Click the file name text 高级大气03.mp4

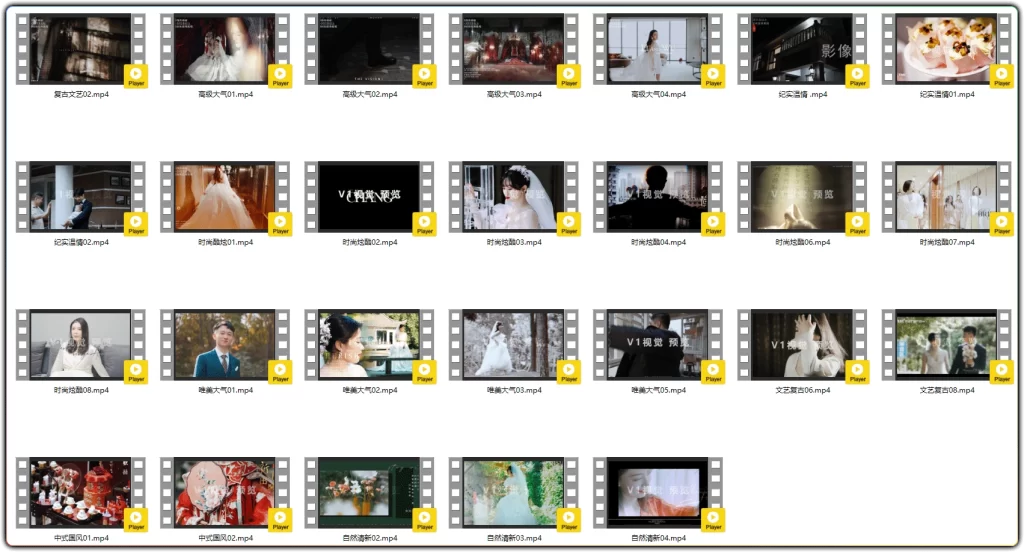(514, 94)
